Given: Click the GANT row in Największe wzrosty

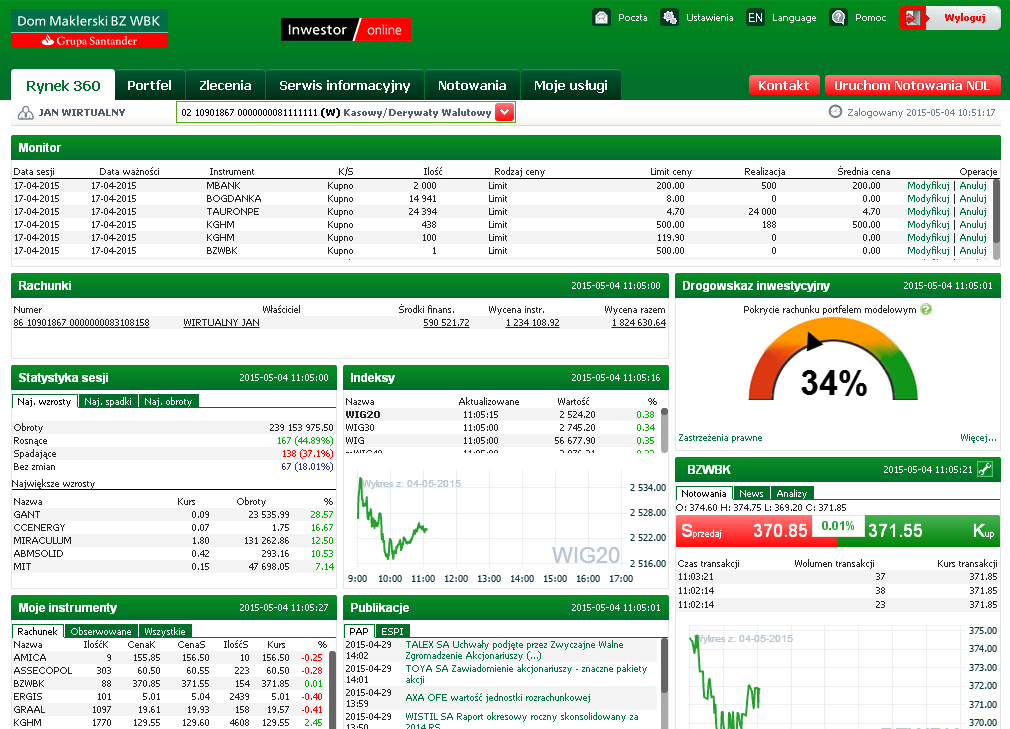Looking at the screenshot, I should pos(174,515).
